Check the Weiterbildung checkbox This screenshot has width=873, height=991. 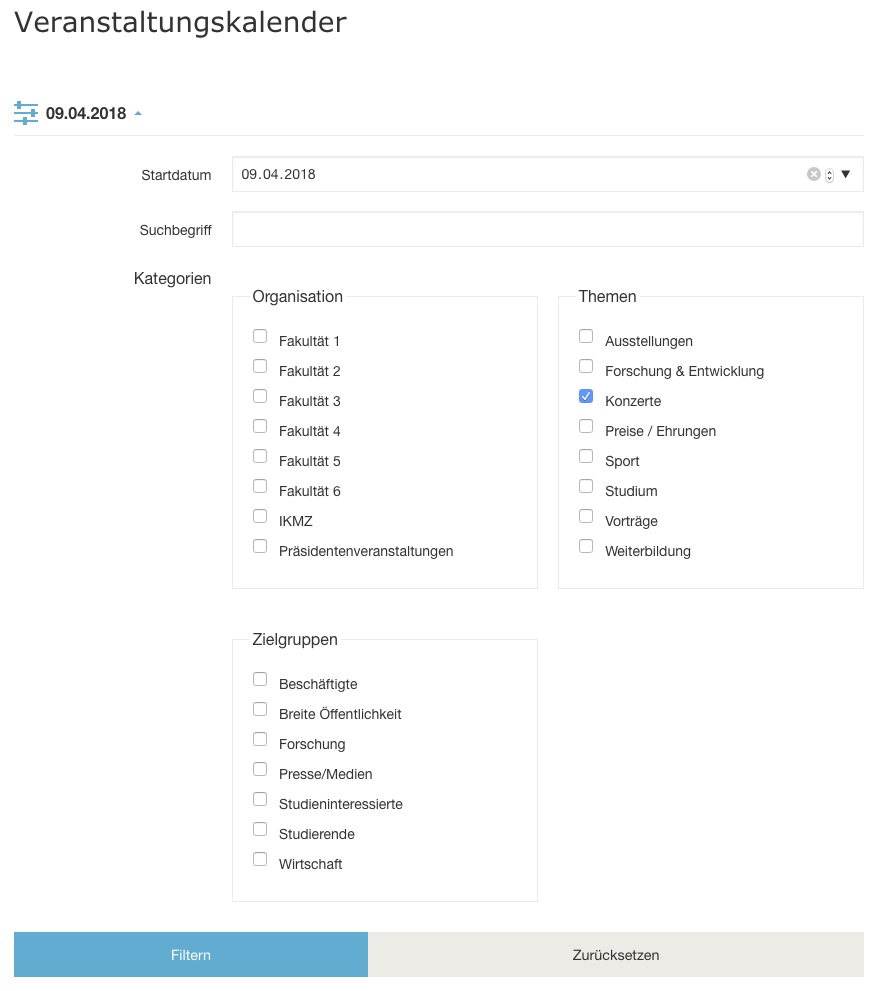coord(586,546)
